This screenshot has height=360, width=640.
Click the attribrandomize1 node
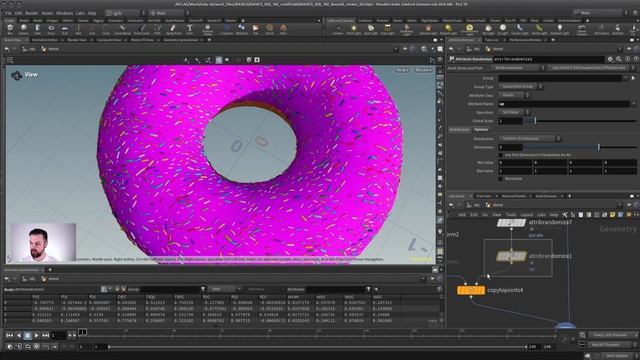pyautogui.click(x=511, y=256)
